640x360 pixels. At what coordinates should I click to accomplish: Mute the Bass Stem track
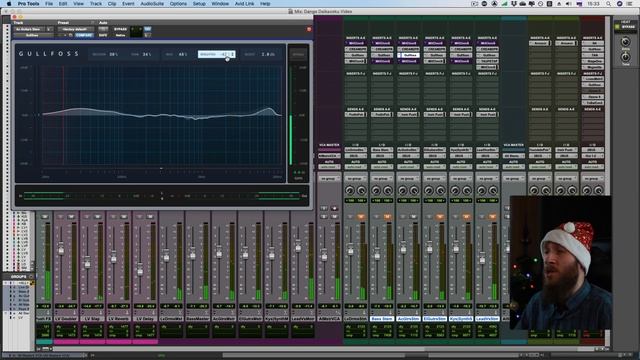point(387,217)
